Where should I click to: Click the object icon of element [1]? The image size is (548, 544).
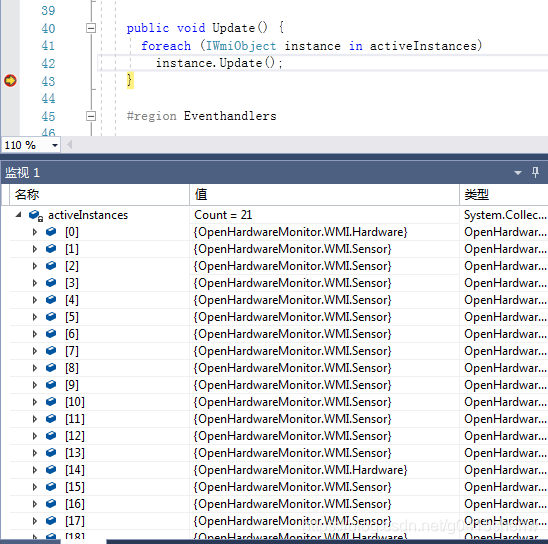coord(51,248)
